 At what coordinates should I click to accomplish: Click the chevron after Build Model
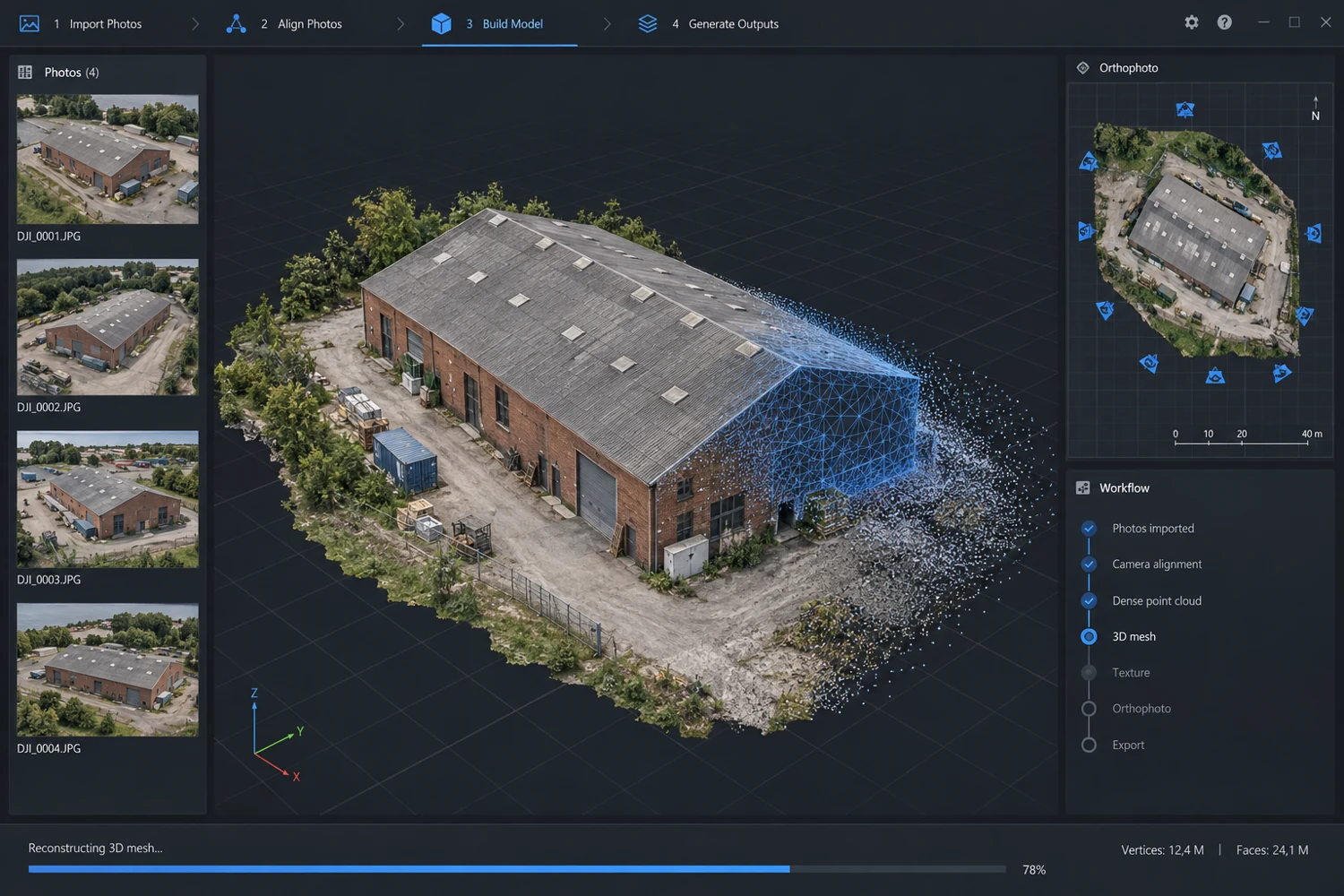point(607,24)
